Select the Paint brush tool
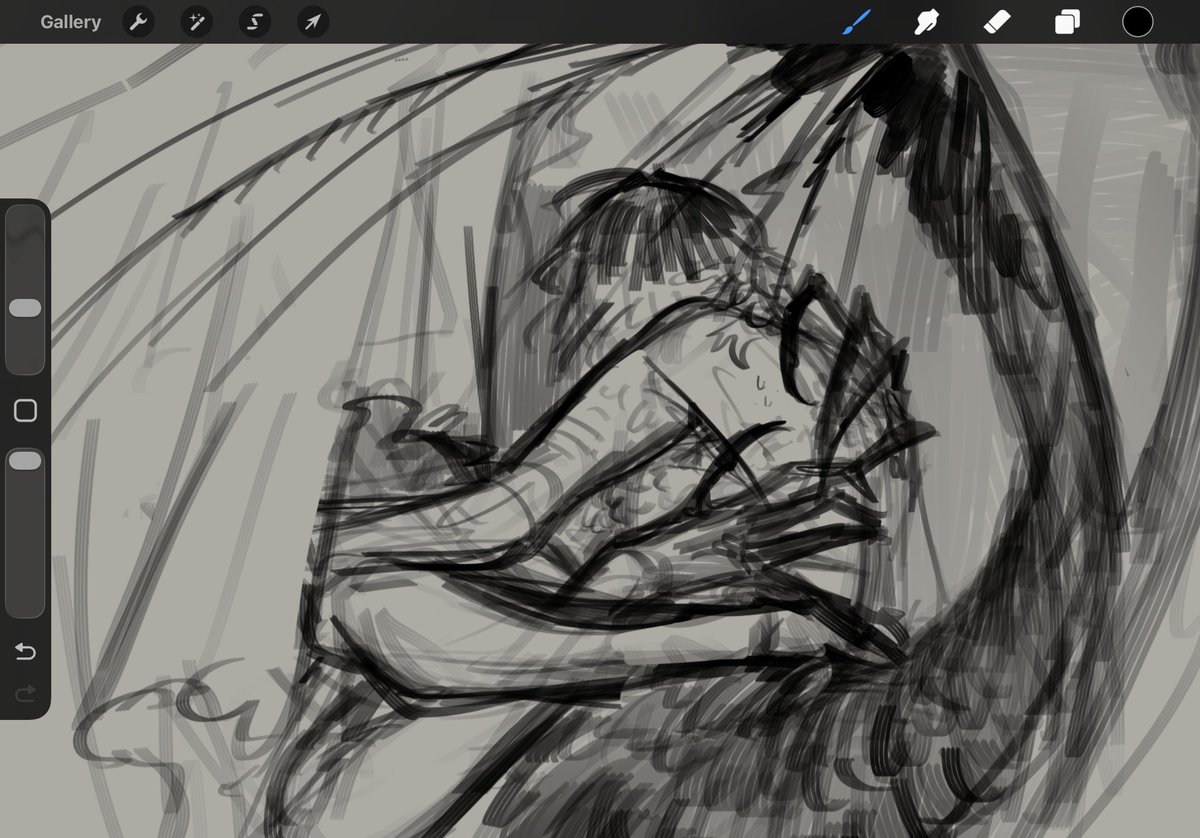1200x838 pixels. tap(856, 21)
